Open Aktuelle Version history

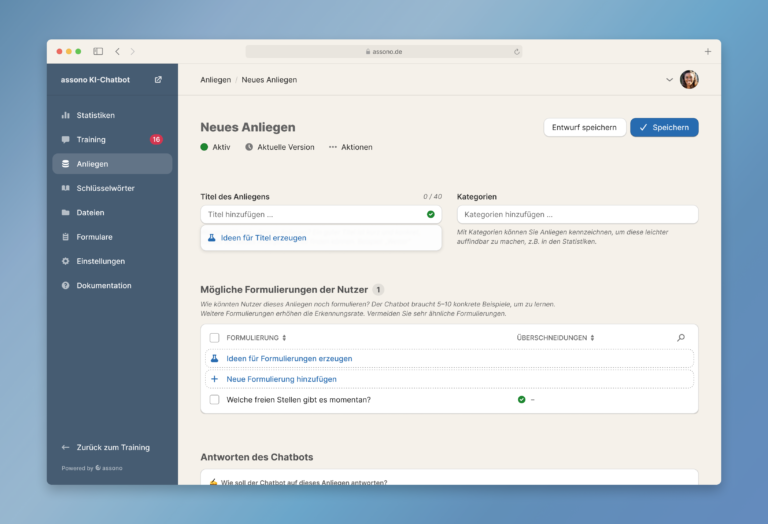point(280,147)
